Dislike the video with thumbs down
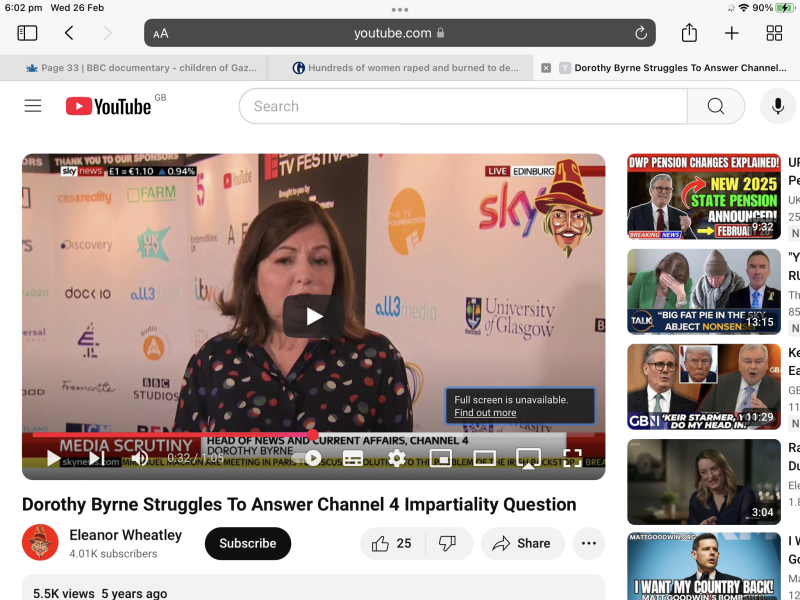Screen dimensions: 800x600 point(448,543)
